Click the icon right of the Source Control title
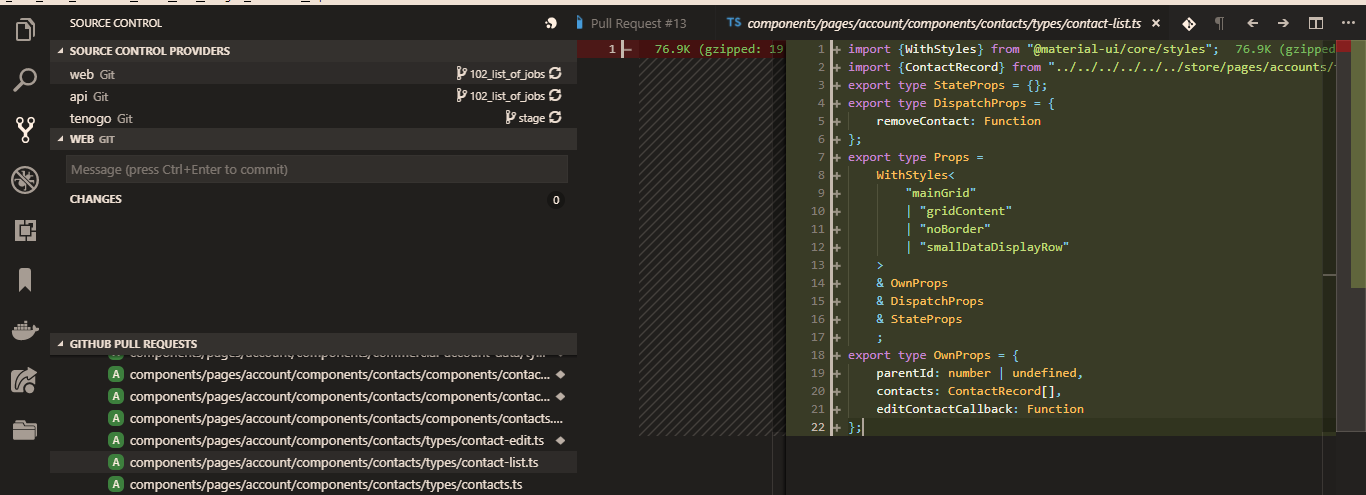The image size is (1366, 495). click(x=550, y=23)
